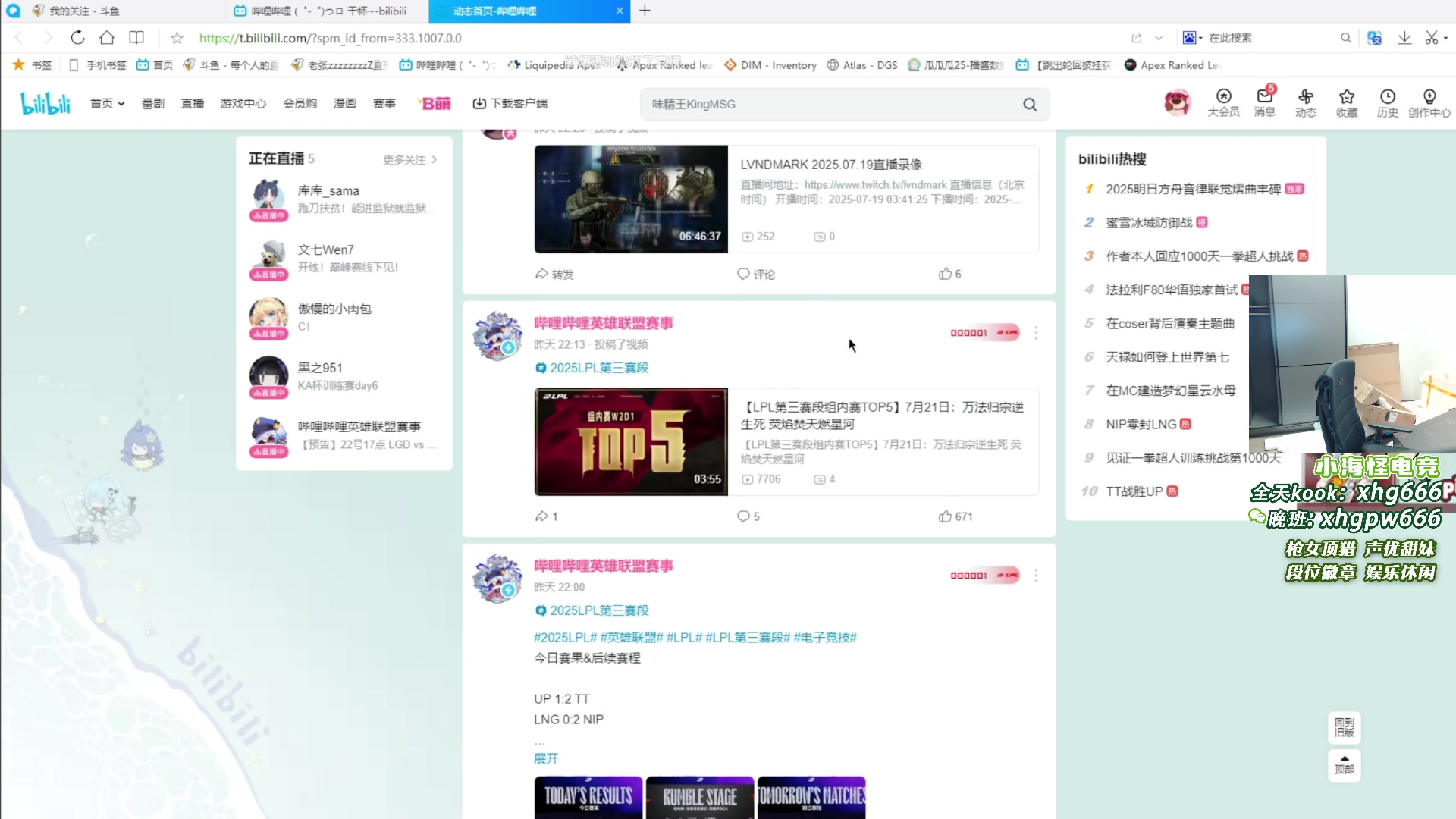Viewport: 1456px width, 819px height.
Task: Open the 消息 messages icon
Action: point(1264,102)
